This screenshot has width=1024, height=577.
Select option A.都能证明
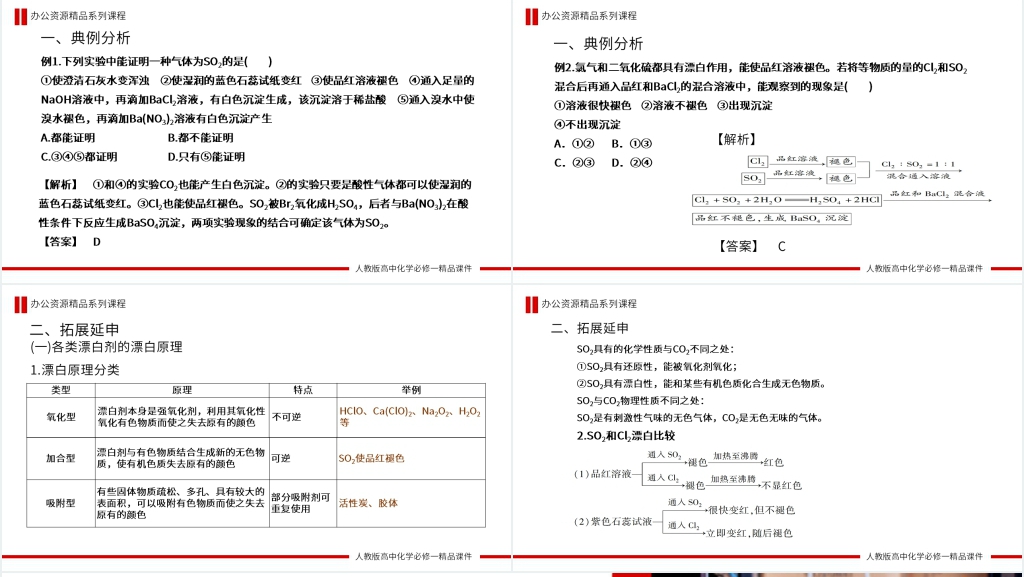click(68, 138)
